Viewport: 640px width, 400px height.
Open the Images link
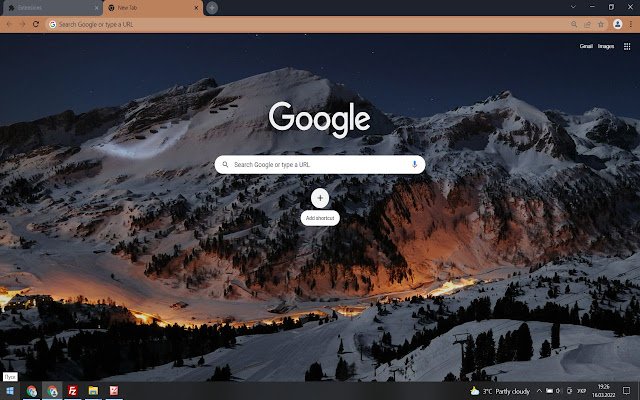click(x=606, y=46)
